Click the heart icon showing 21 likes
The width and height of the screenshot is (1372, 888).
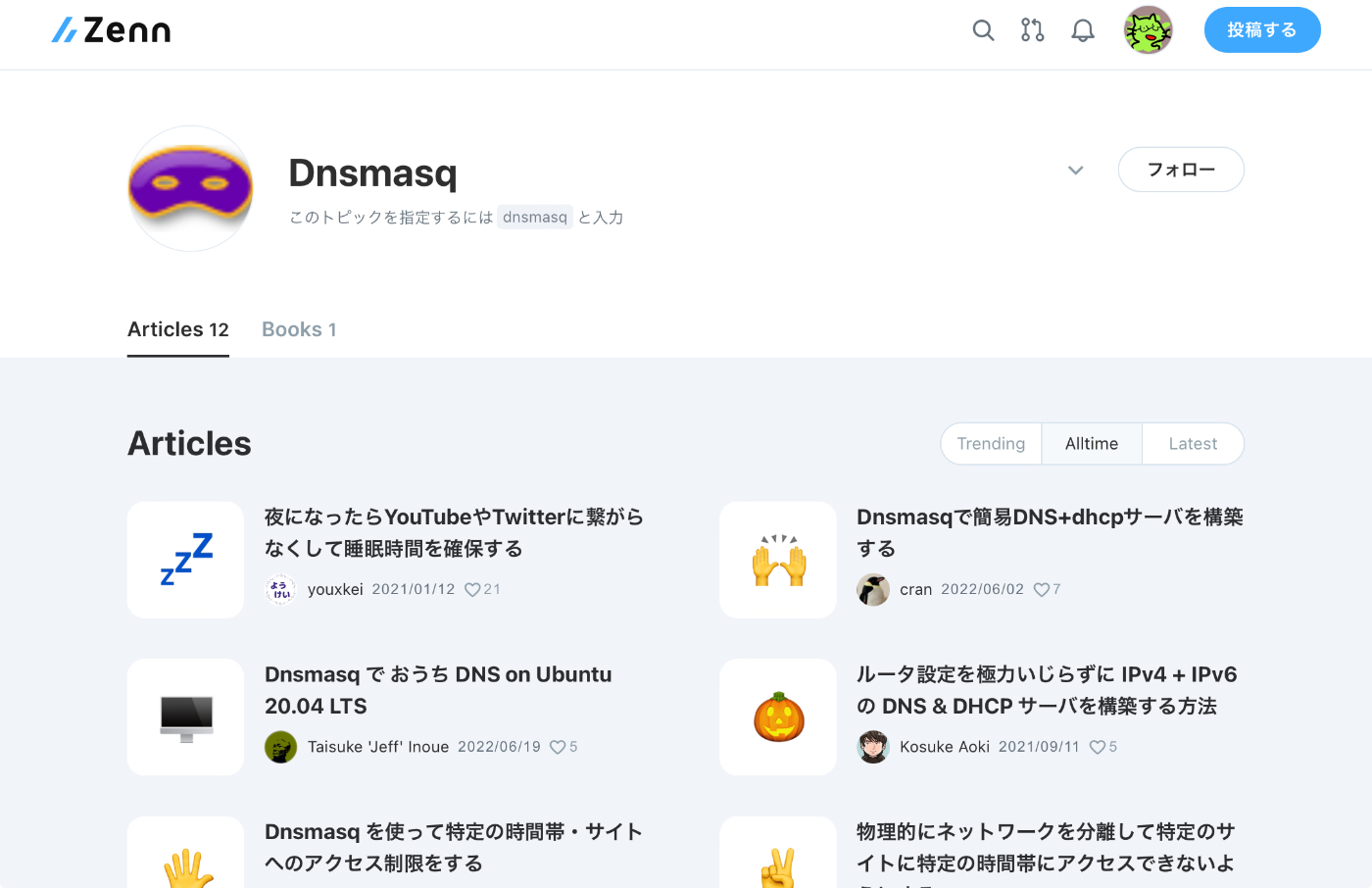click(x=472, y=589)
